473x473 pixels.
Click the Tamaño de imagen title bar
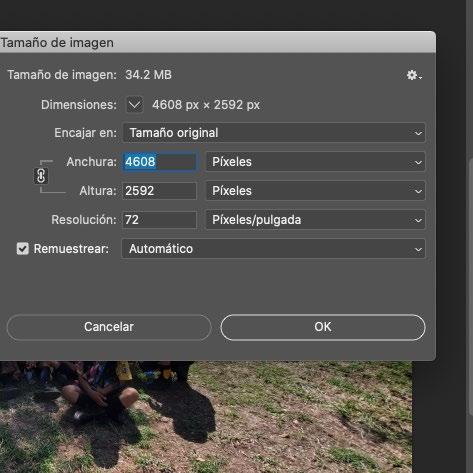pos(218,42)
